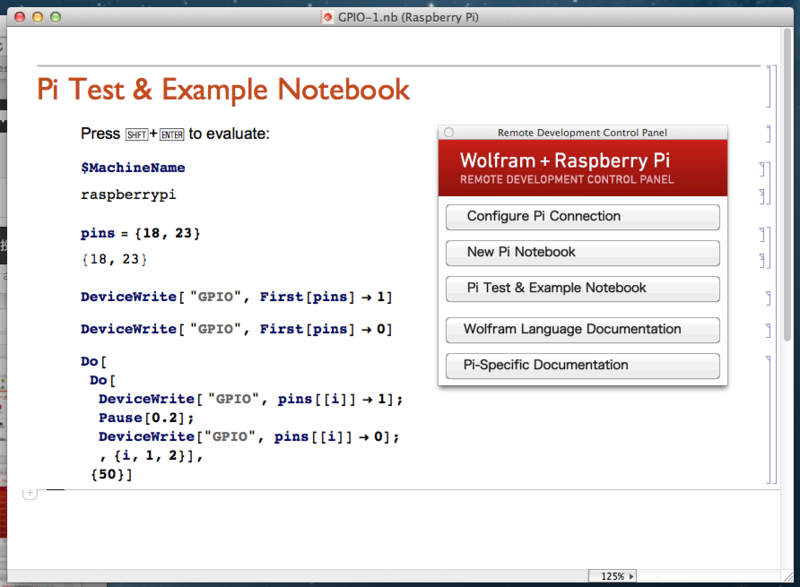Screen dimensions: 800x587
Task: Click the Pause[0.2]; line
Action: pyautogui.click(x=146, y=418)
